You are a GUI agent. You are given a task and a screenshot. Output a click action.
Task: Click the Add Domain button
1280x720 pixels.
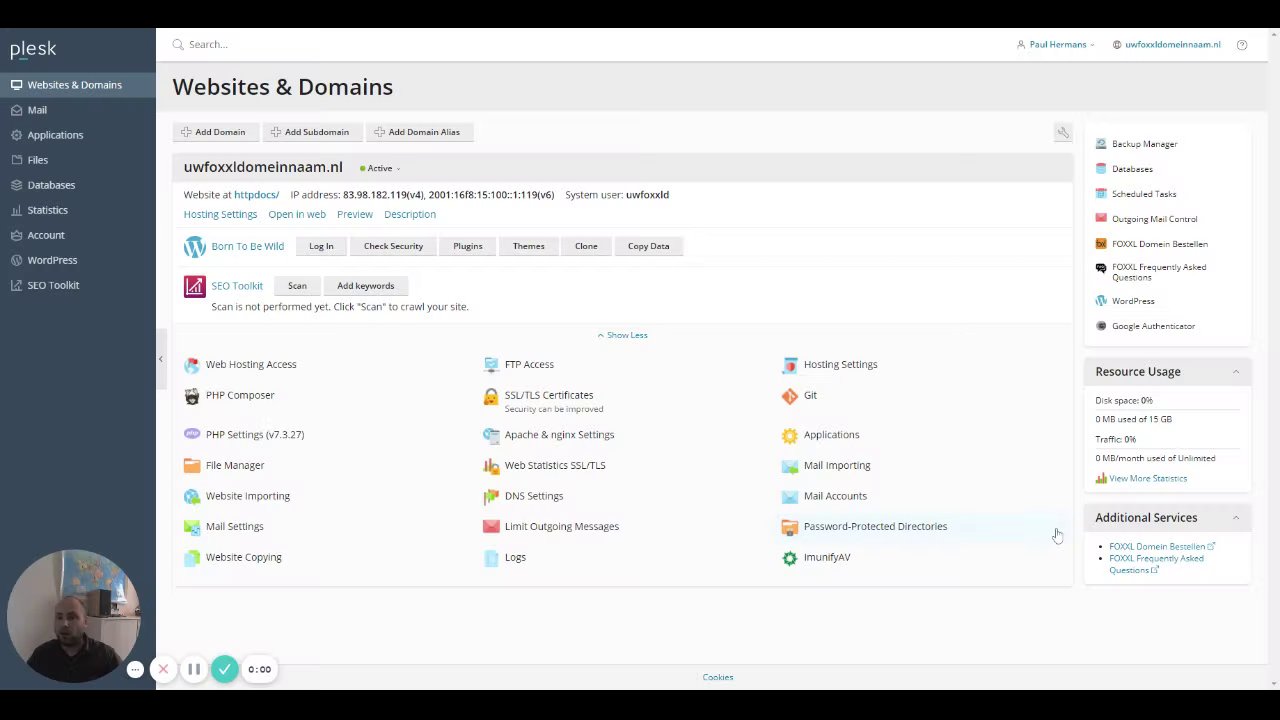[x=214, y=132]
